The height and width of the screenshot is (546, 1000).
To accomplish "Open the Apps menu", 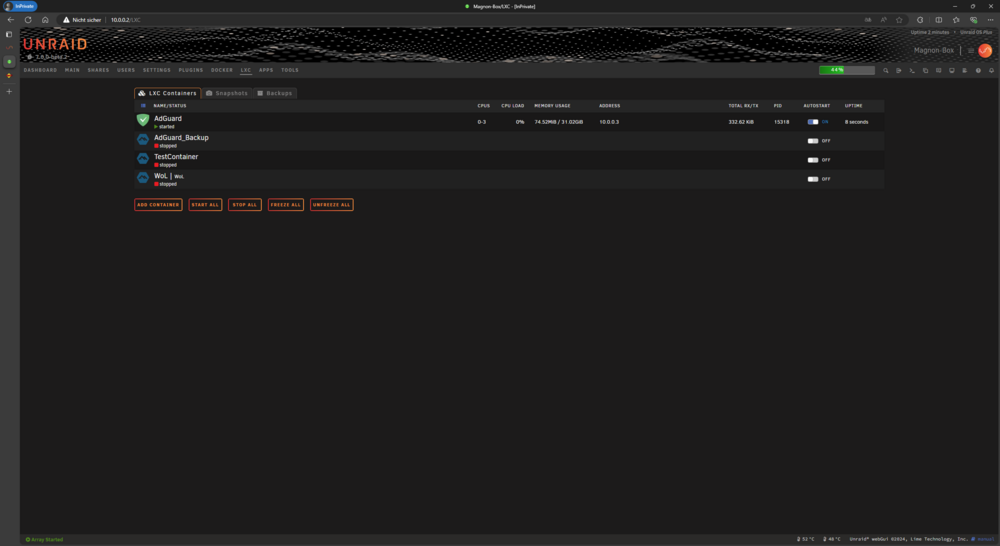I will point(266,70).
